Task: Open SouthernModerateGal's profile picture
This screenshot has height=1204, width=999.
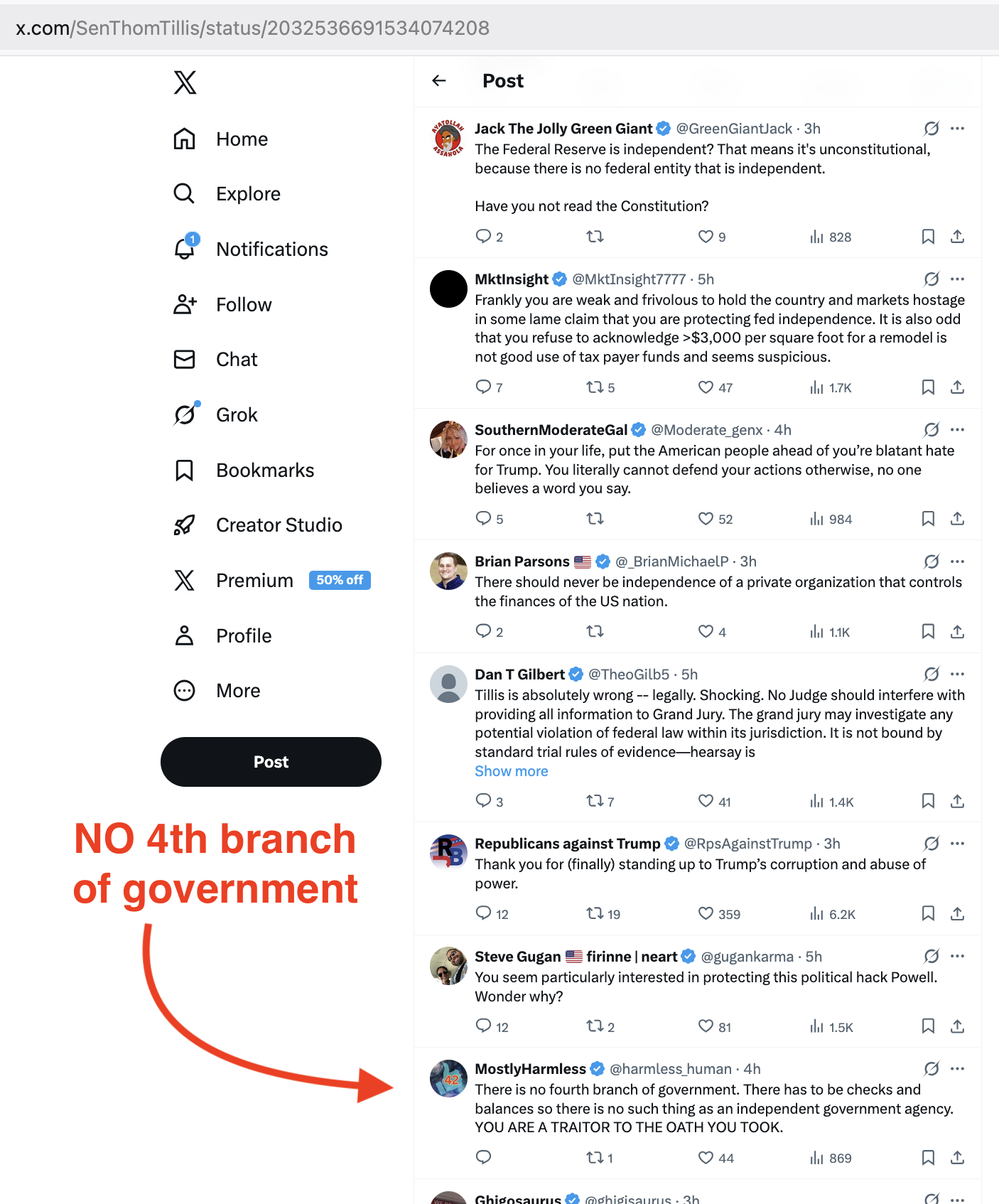Action: pyautogui.click(x=448, y=439)
